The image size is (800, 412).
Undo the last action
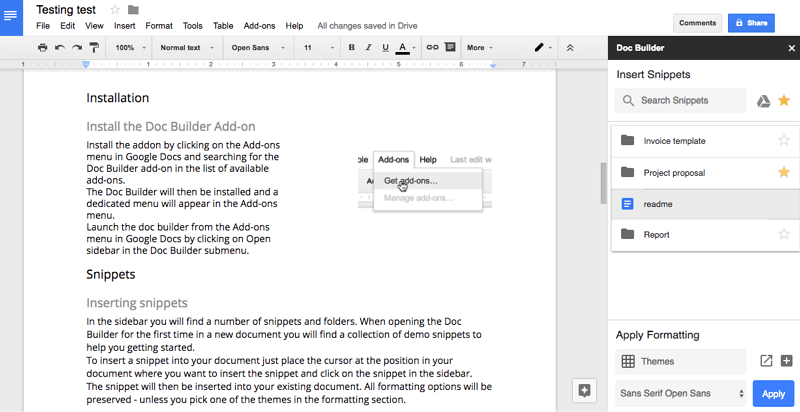(x=60, y=47)
